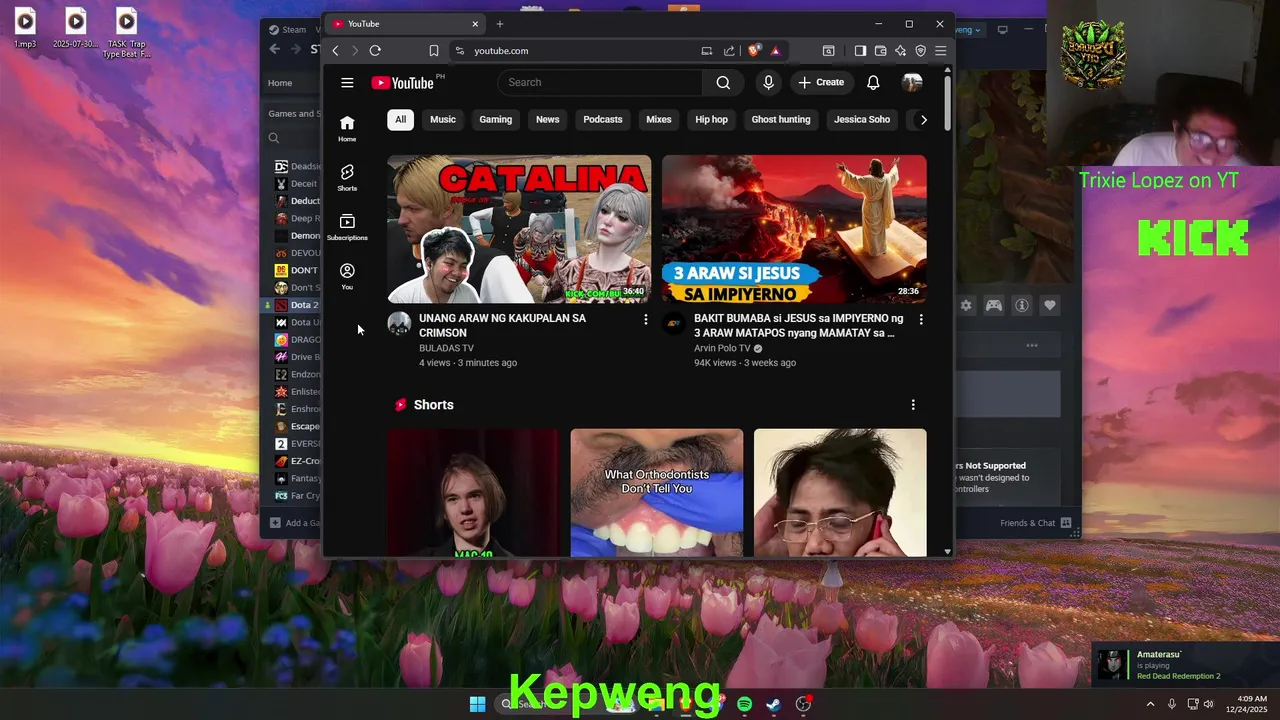Show hidden tray icons chevron
Image resolution: width=1280 pixels, height=720 pixels.
pos(1150,704)
